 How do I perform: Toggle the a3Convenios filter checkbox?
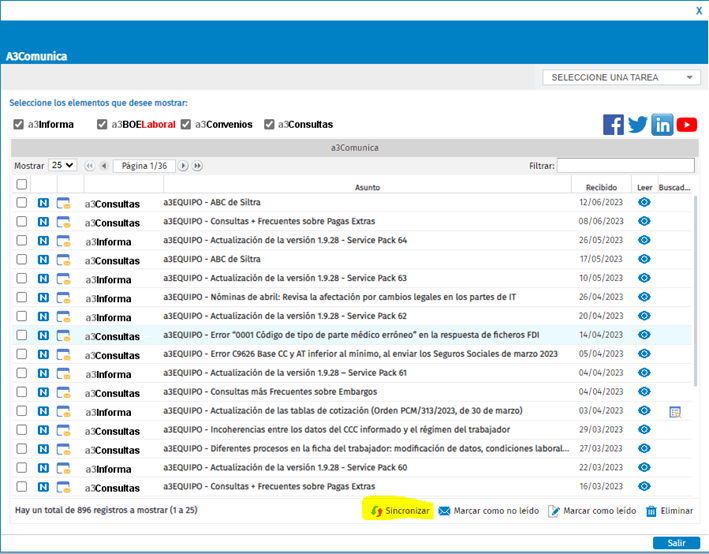(186, 124)
